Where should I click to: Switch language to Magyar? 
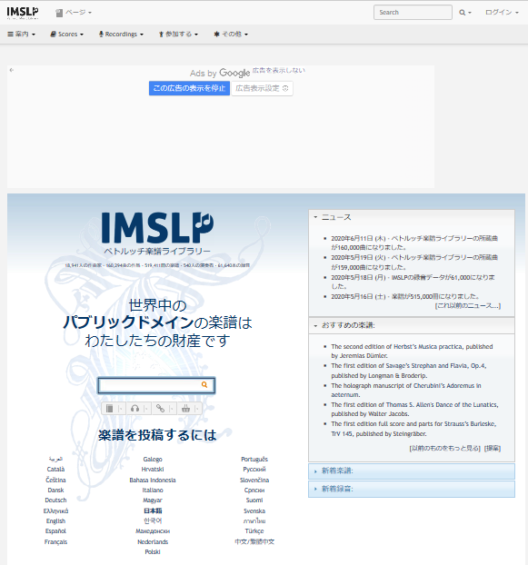152,500
